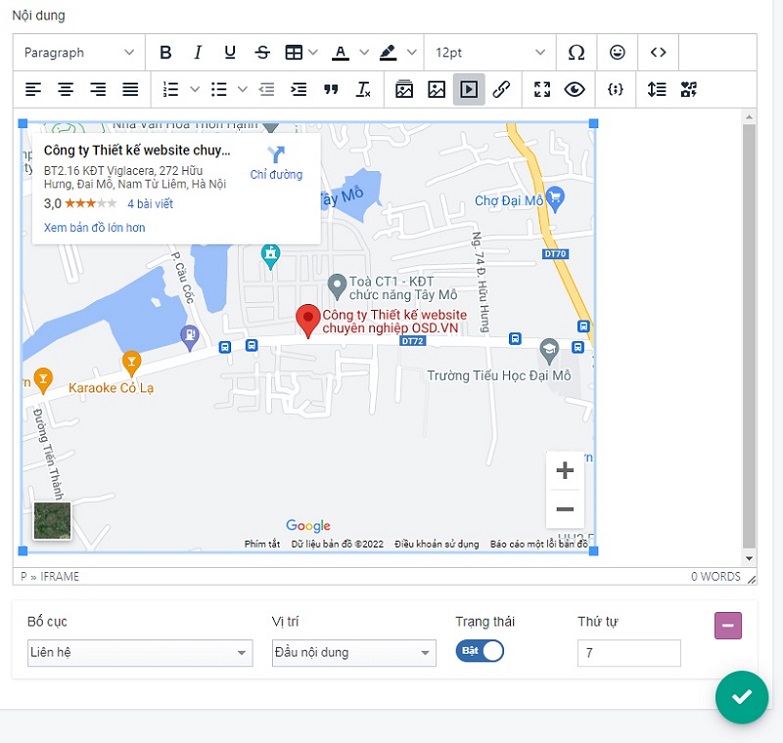Open the source code view

tap(657, 53)
